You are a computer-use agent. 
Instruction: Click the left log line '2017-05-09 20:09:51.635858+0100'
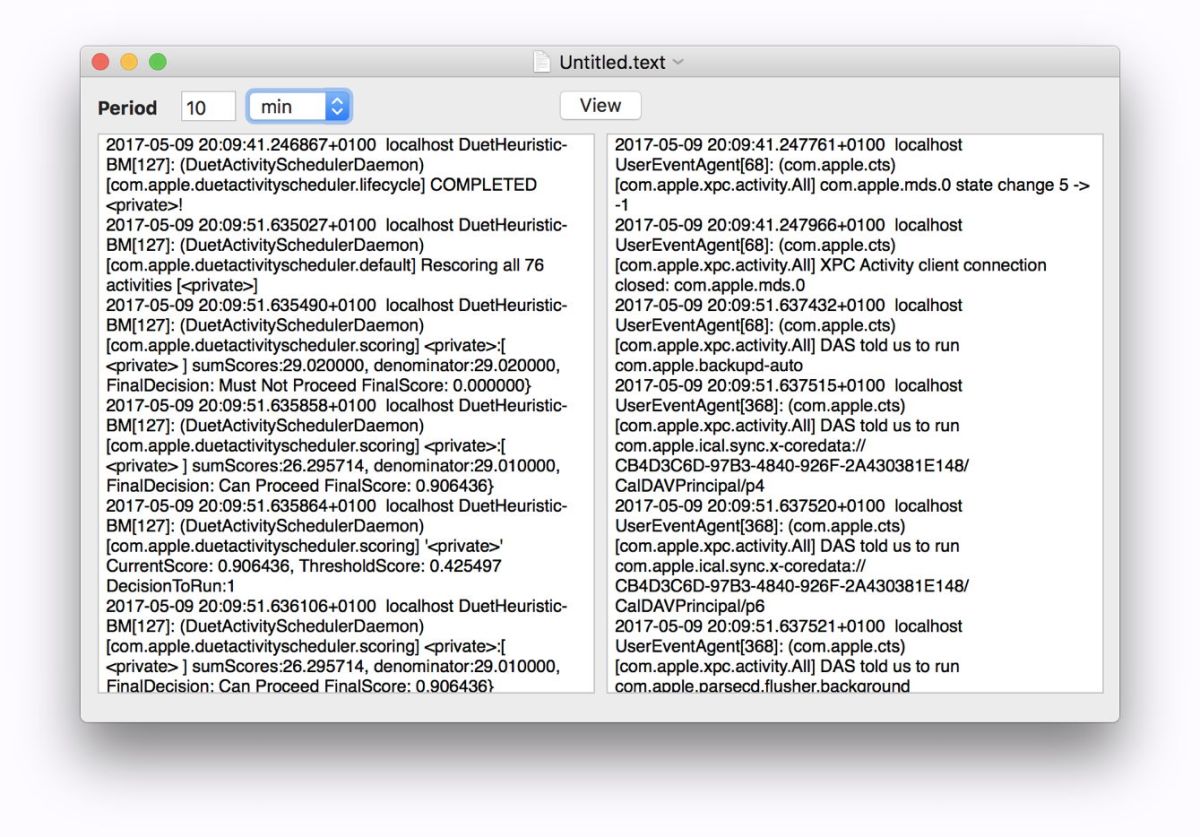241,406
